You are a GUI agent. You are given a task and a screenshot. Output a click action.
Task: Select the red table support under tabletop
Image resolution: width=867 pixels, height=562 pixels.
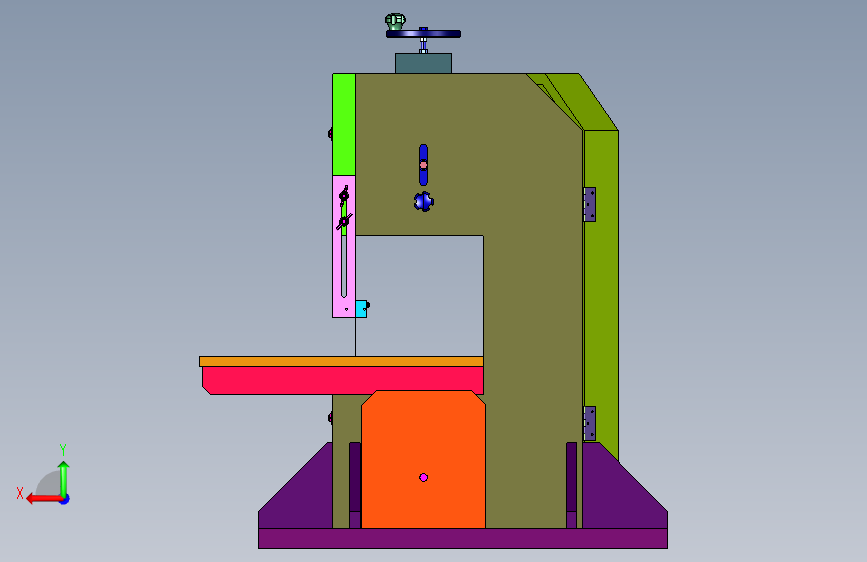point(343,379)
